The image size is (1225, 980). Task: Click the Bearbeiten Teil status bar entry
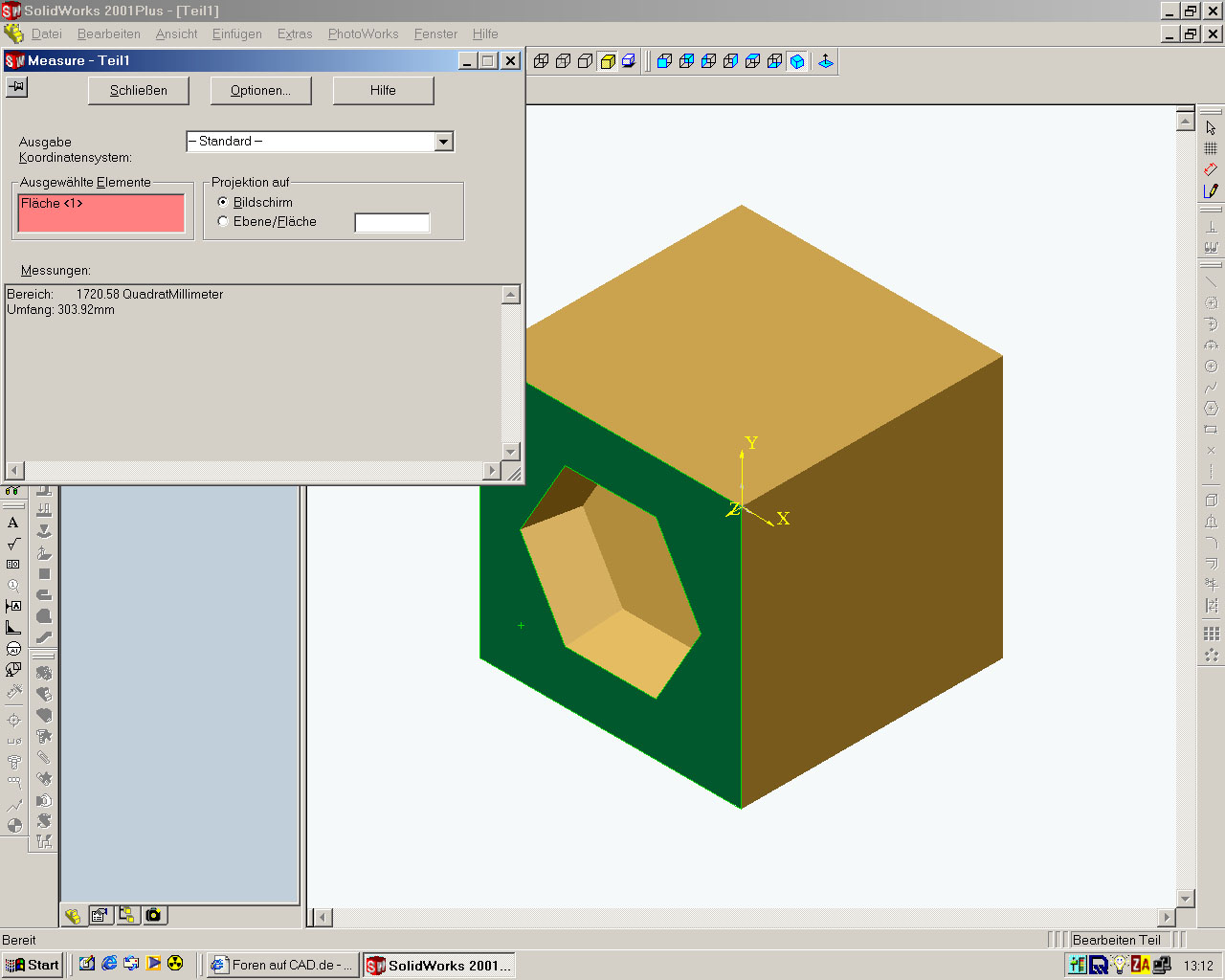click(1116, 940)
